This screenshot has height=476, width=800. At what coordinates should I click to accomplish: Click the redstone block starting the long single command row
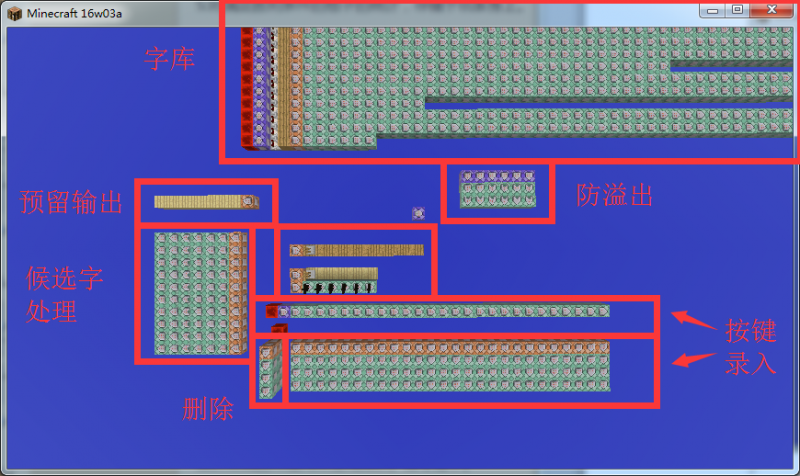271,311
